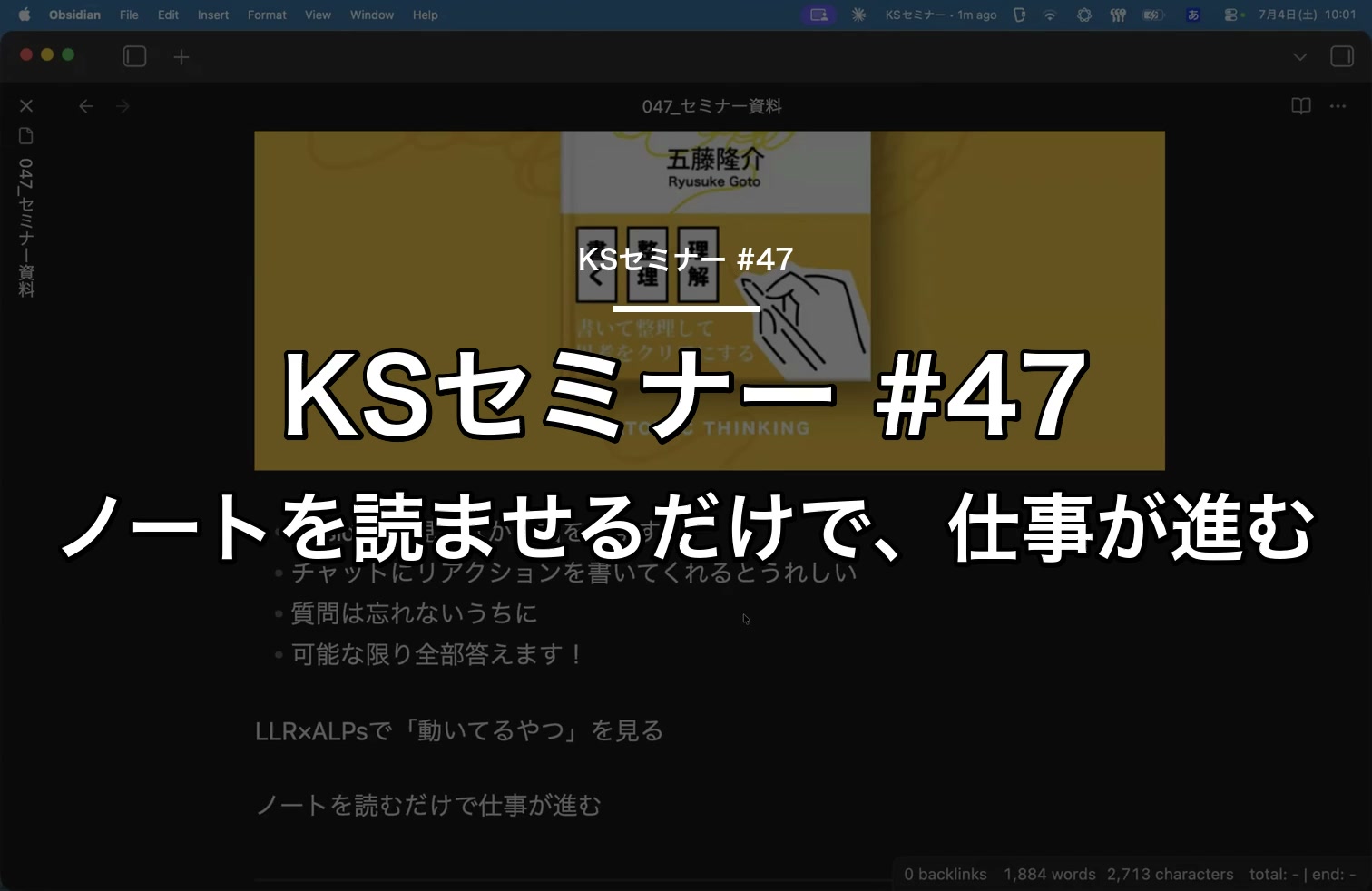Screen dimensions: 1372x891
Task: Navigate forward with the right arrow
Action: point(123,106)
